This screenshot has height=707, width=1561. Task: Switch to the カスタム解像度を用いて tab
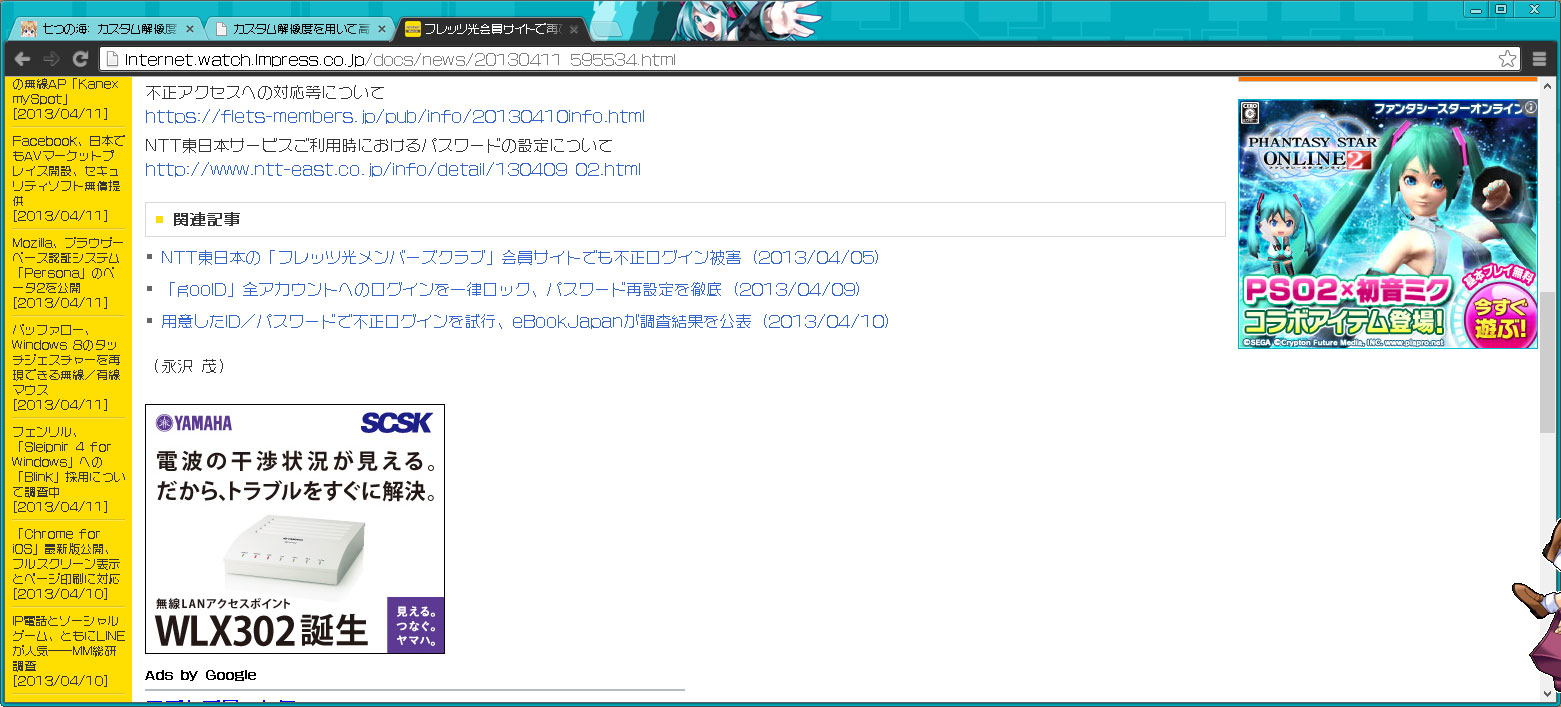(298, 29)
